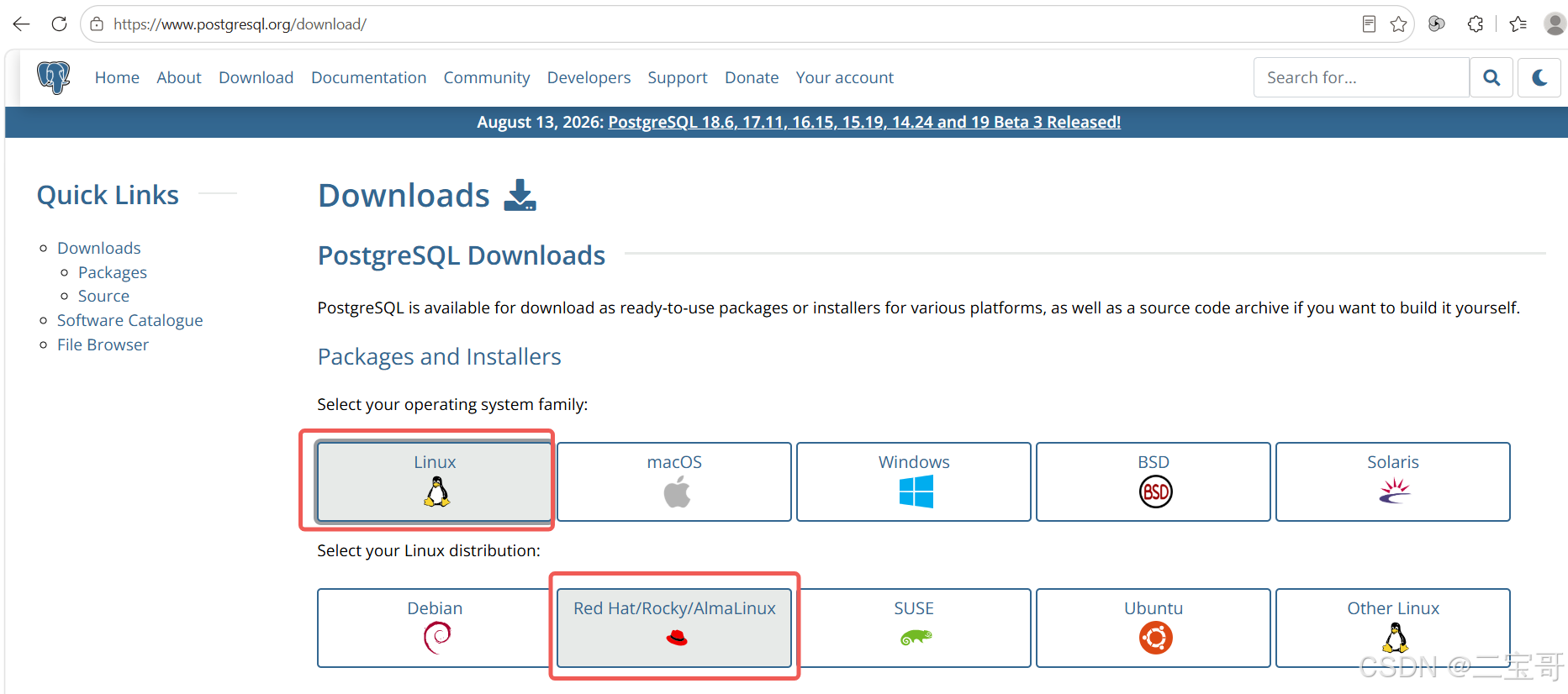Open Your account nav item

(x=845, y=77)
